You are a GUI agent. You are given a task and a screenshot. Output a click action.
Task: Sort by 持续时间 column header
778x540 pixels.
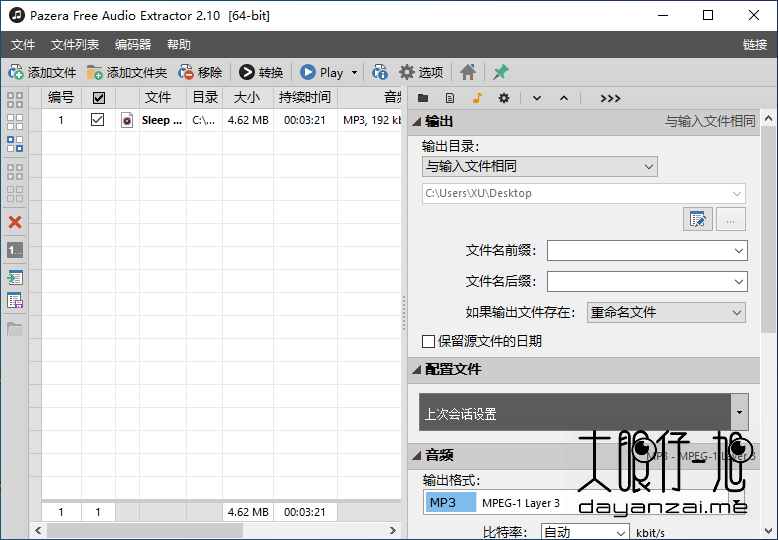point(305,98)
